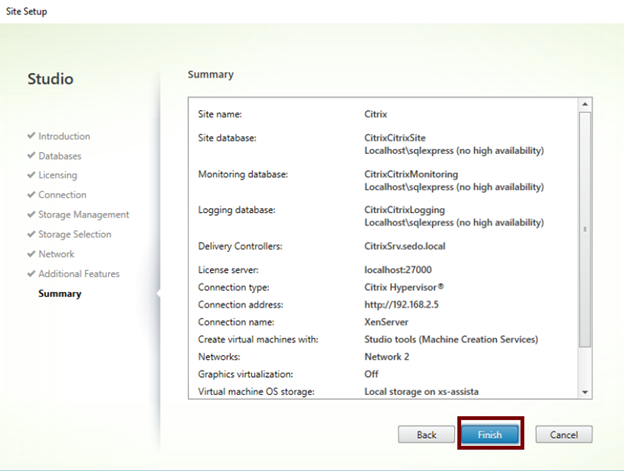Click the Logging database label
This screenshot has height=471, width=624.
click(x=237, y=210)
